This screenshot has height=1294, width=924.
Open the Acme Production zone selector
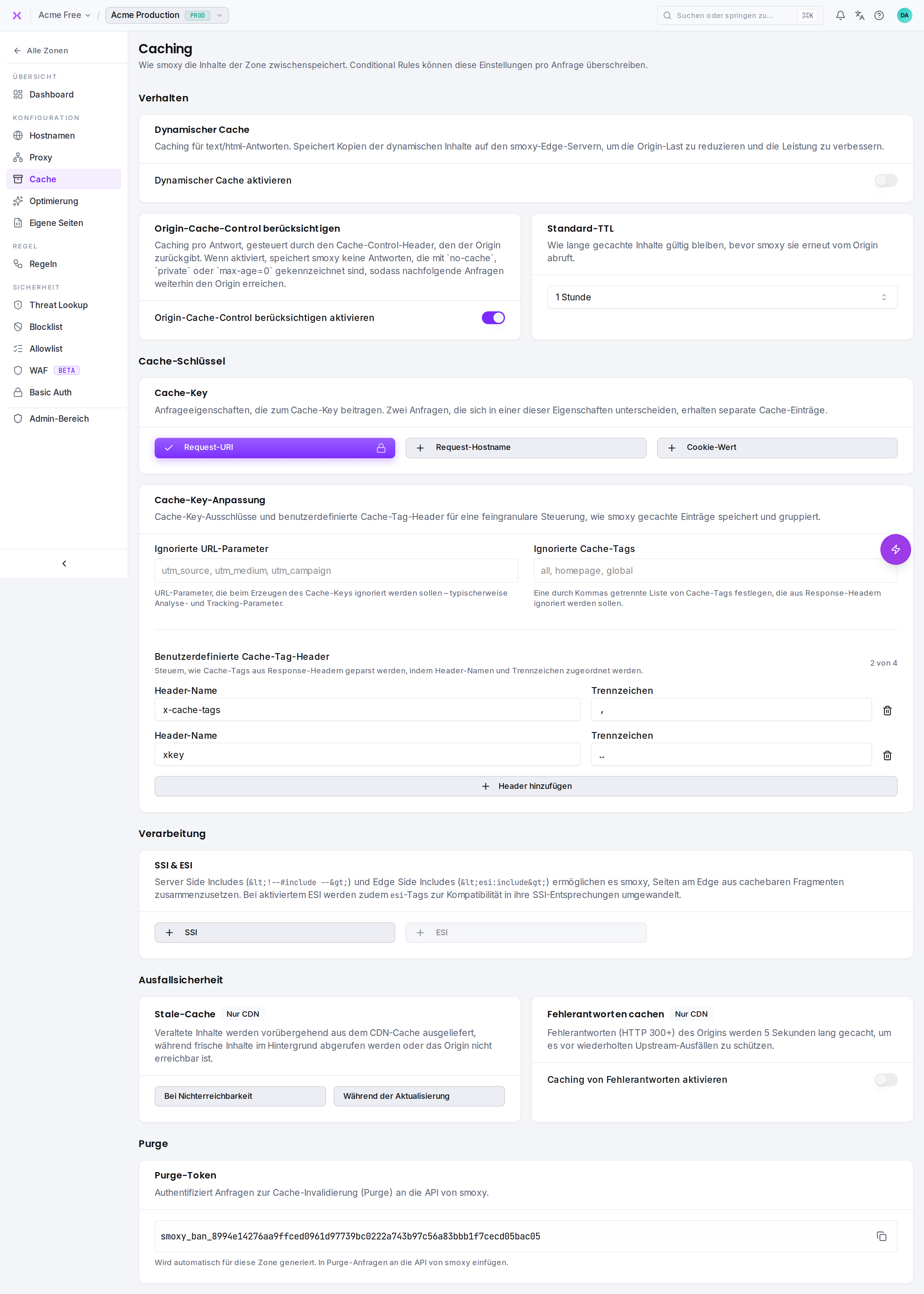[x=167, y=15]
